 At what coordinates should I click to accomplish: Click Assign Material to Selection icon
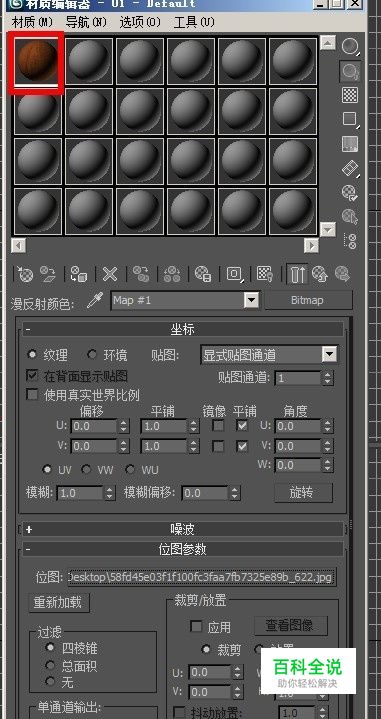(x=79, y=274)
